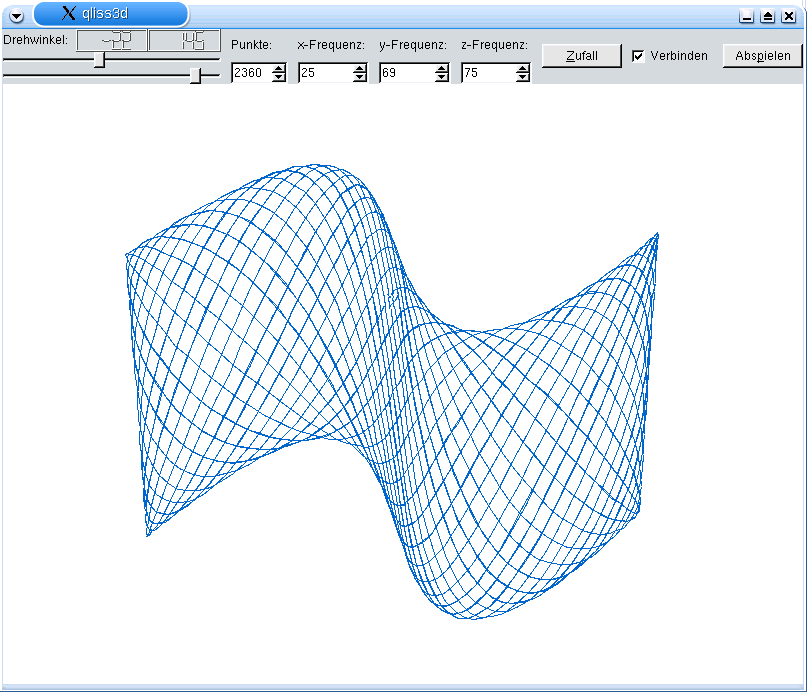Click the qliss3d title bar tab
This screenshot has height=692, width=807.
coord(110,14)
